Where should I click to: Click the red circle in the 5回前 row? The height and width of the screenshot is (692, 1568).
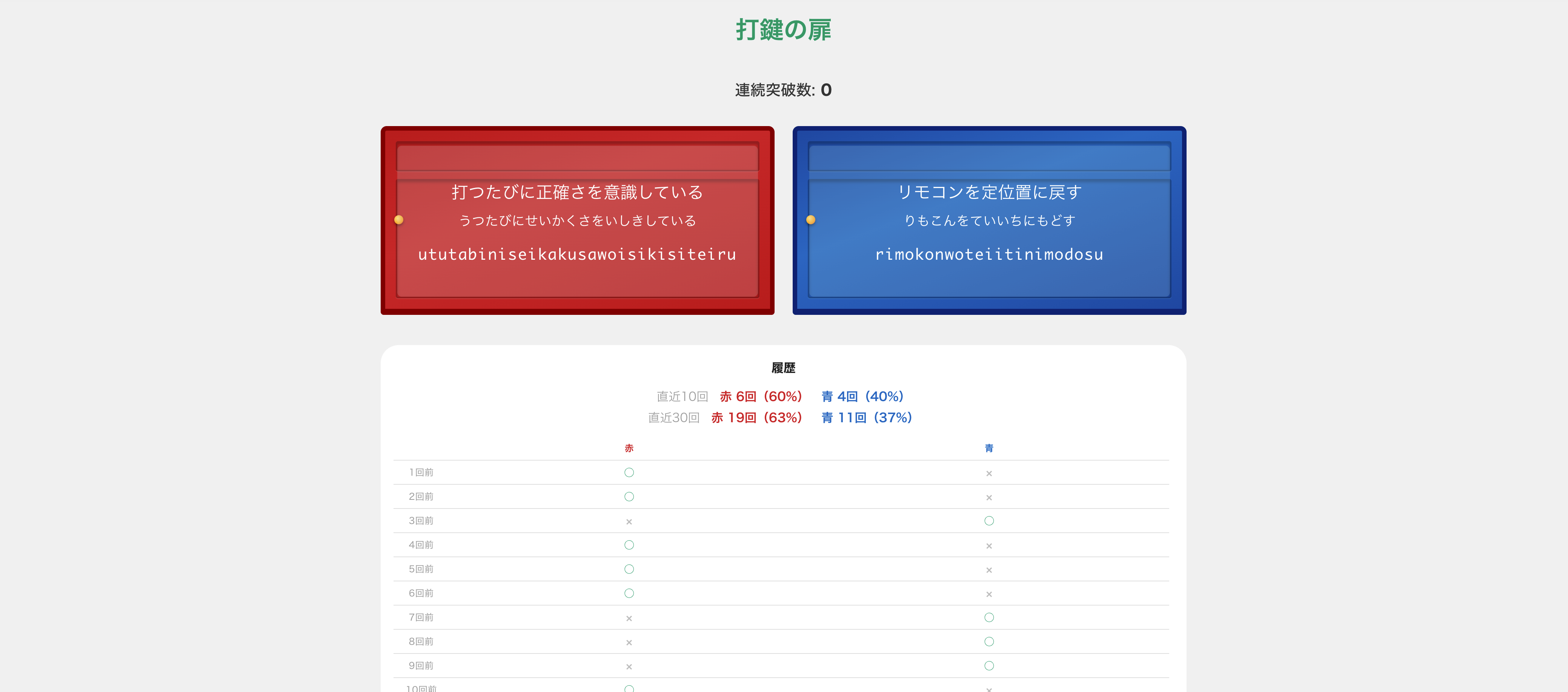point(629,569)
